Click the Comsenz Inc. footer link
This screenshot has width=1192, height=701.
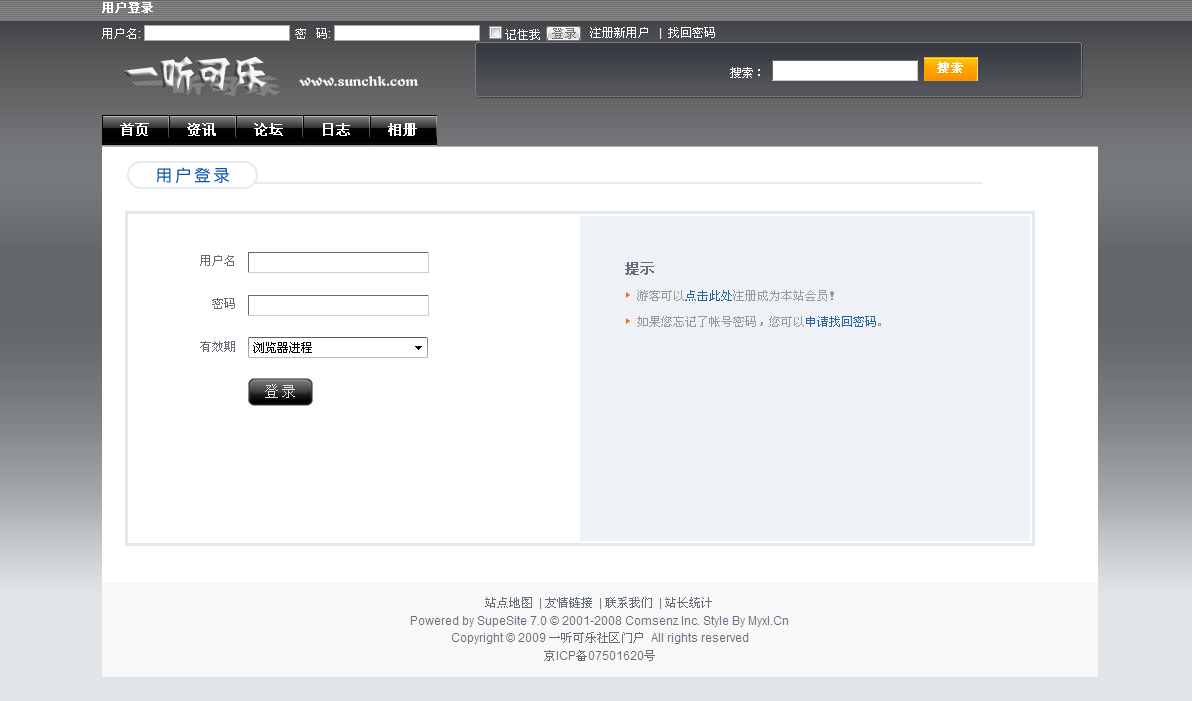click(x=661, y=621)
